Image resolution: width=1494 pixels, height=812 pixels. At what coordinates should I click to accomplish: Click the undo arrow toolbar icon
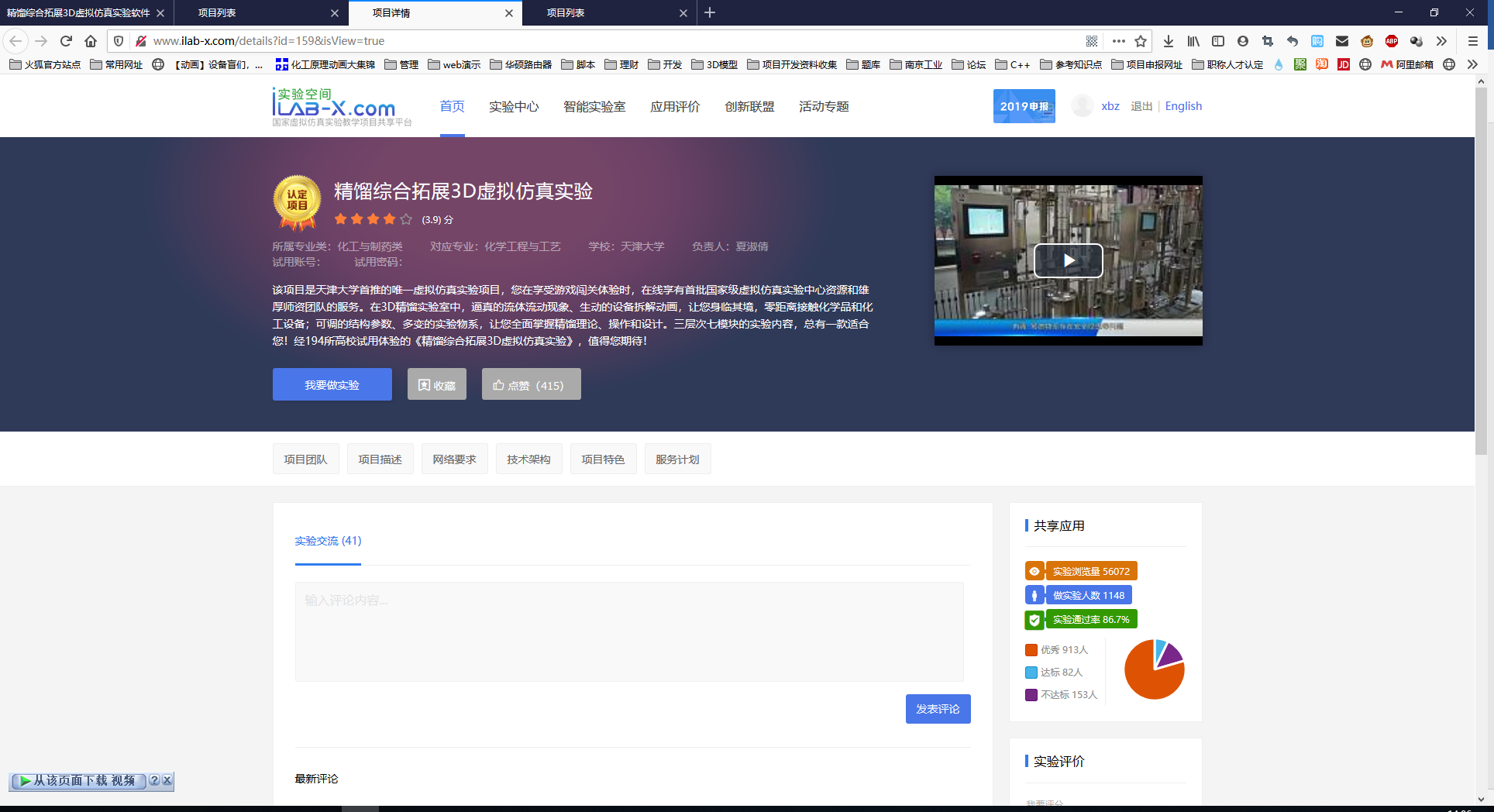(x=1293, y=41)
